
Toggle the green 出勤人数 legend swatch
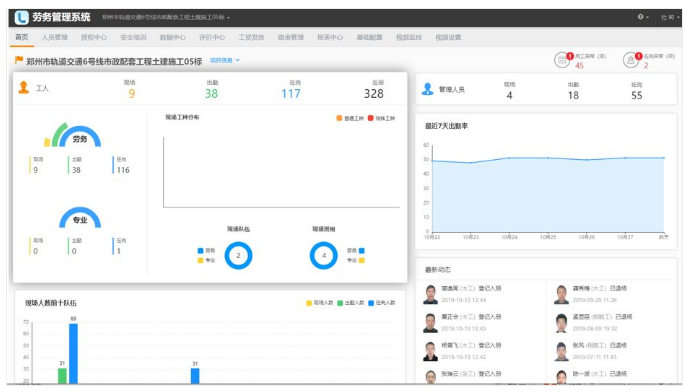point(340,303)
